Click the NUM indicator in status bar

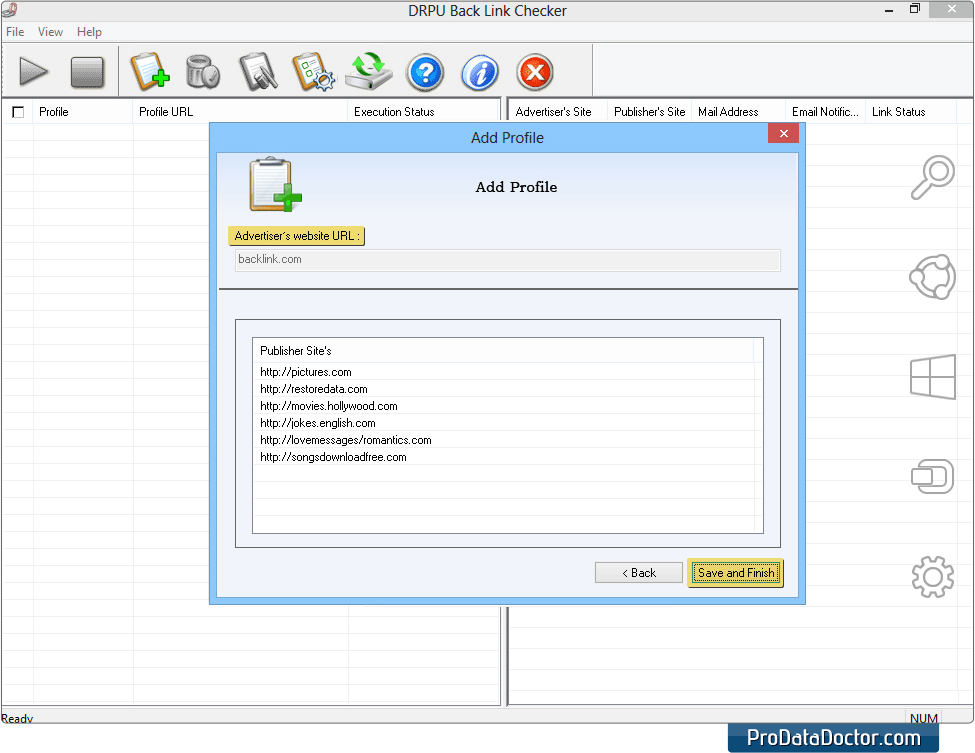click(923, 718)
